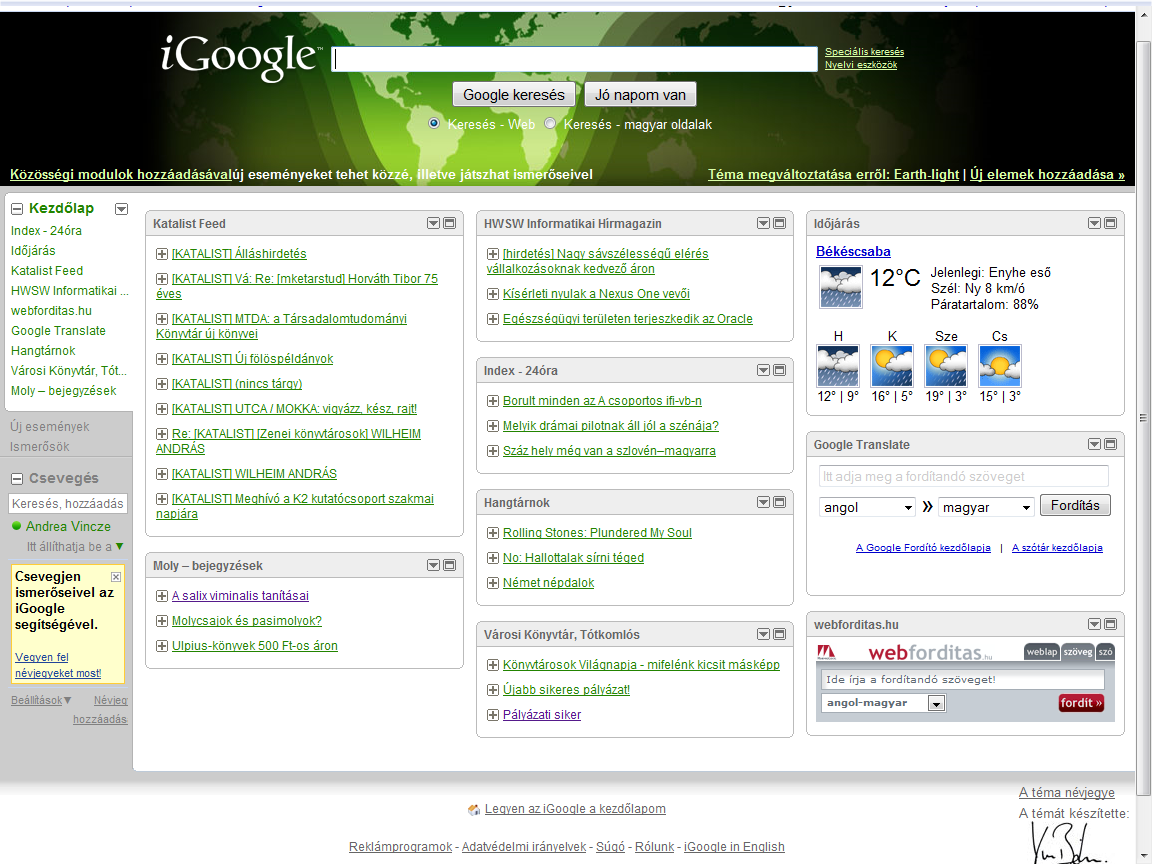Open Időjárás gadget menu arrow
This screenshot has height=864, width=1152.
pos(1094,223)
